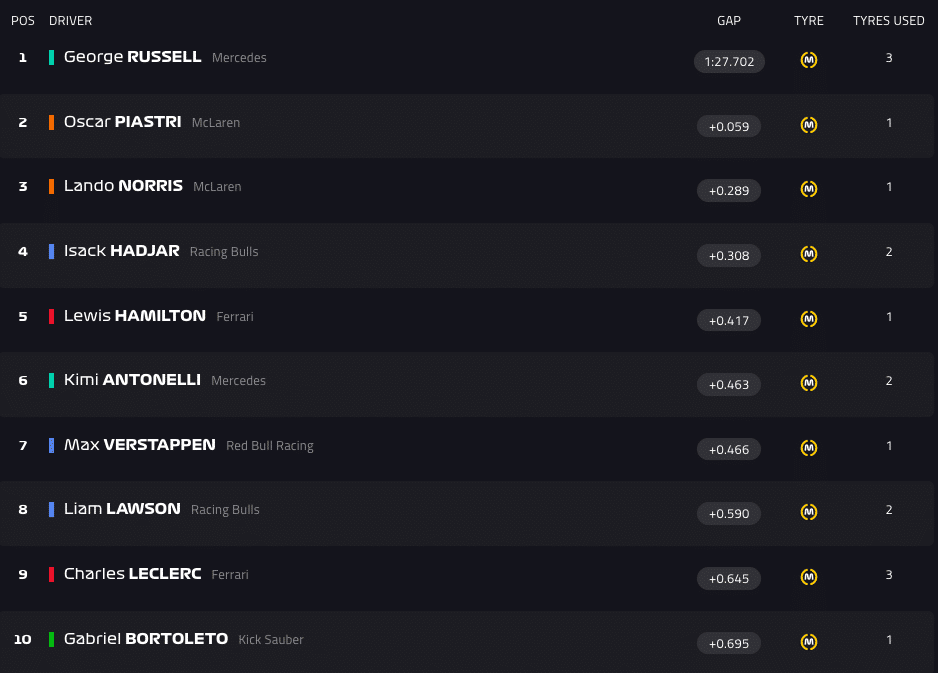Image resolution: width=938 pixels, height=673 pixels.
Task: Click Hadjar's yellow medium tyre icon
Action: tap(809, 254)
